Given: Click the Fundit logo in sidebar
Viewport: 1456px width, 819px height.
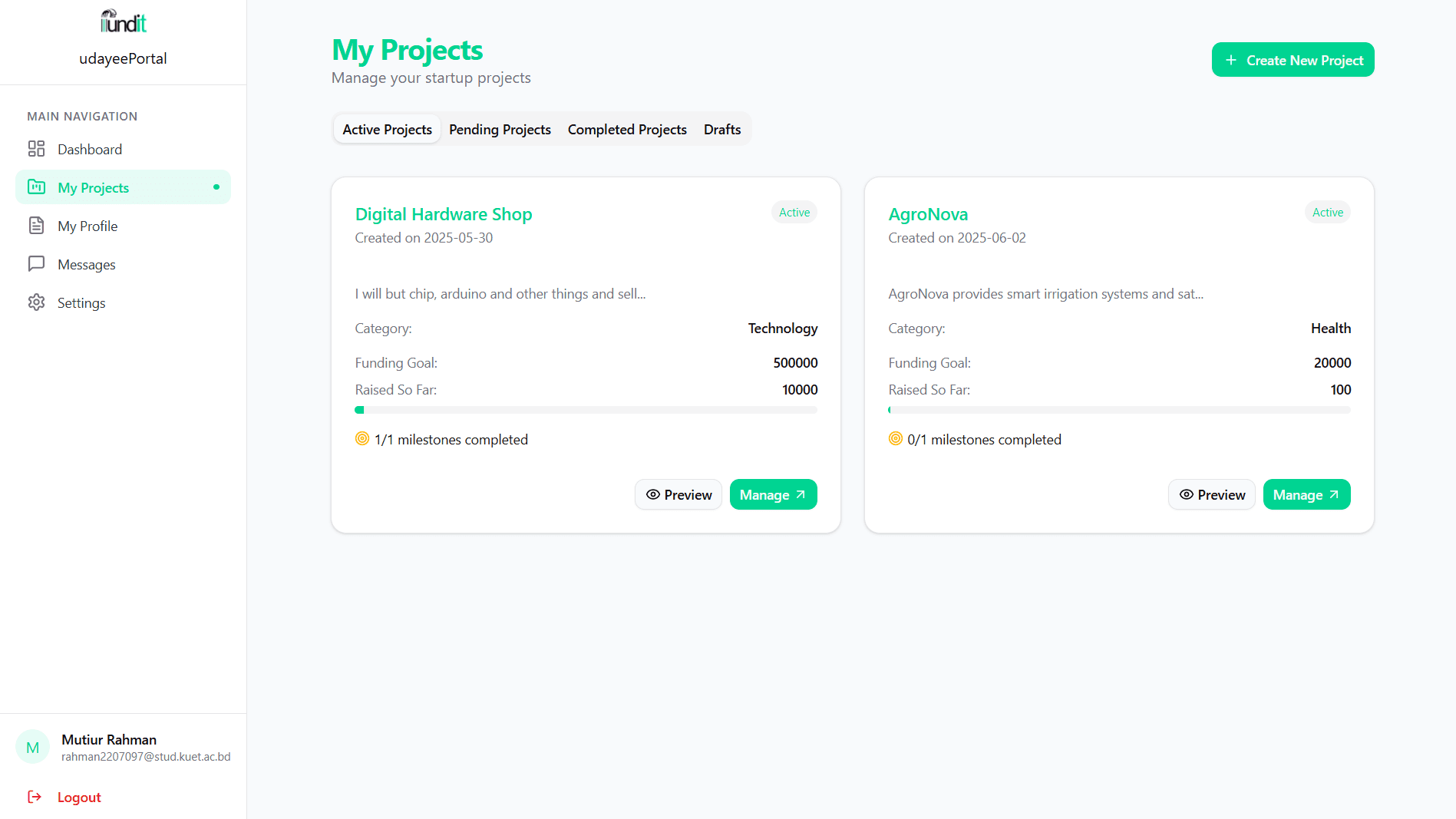Looking at the screenshot, I should (123, 21).
